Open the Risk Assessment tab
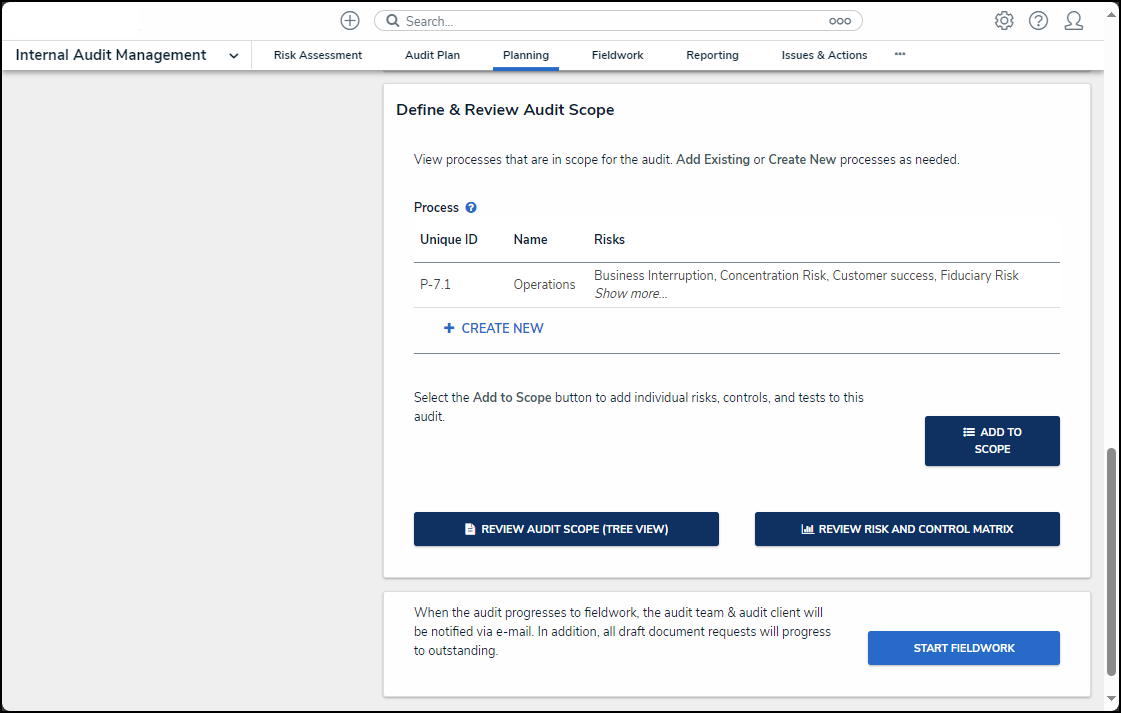This screenshot has width=1121, height=713. pyautogui.click(x=318, y=55)
